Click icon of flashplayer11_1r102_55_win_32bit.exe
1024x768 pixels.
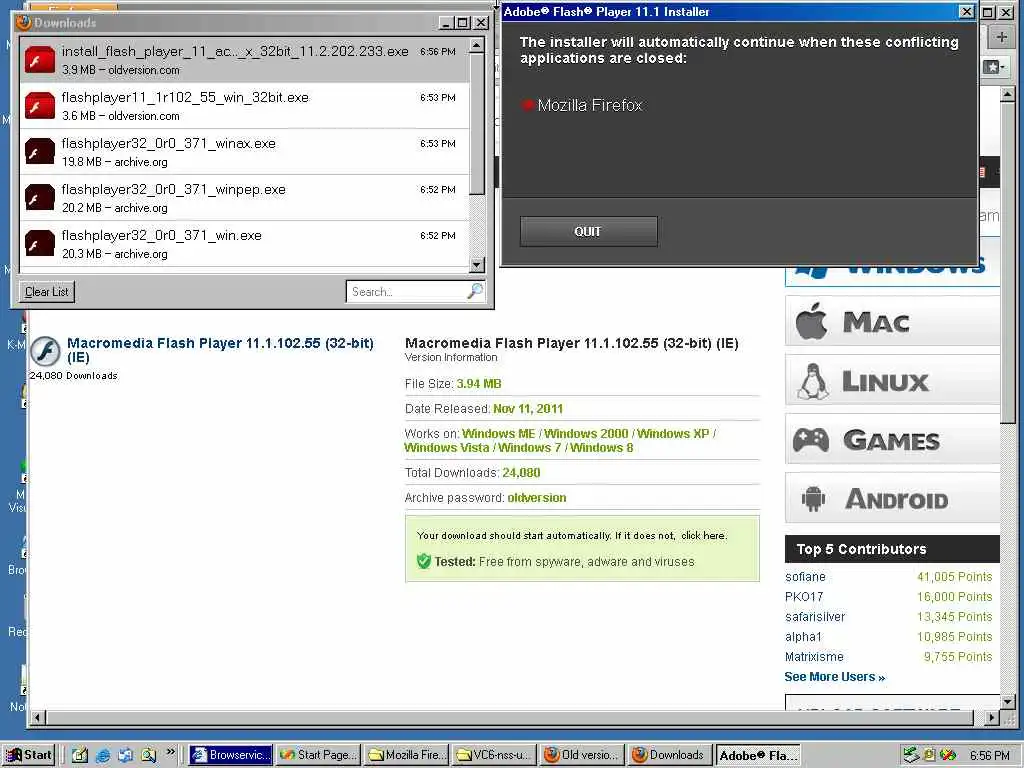(x=40, y=105)
